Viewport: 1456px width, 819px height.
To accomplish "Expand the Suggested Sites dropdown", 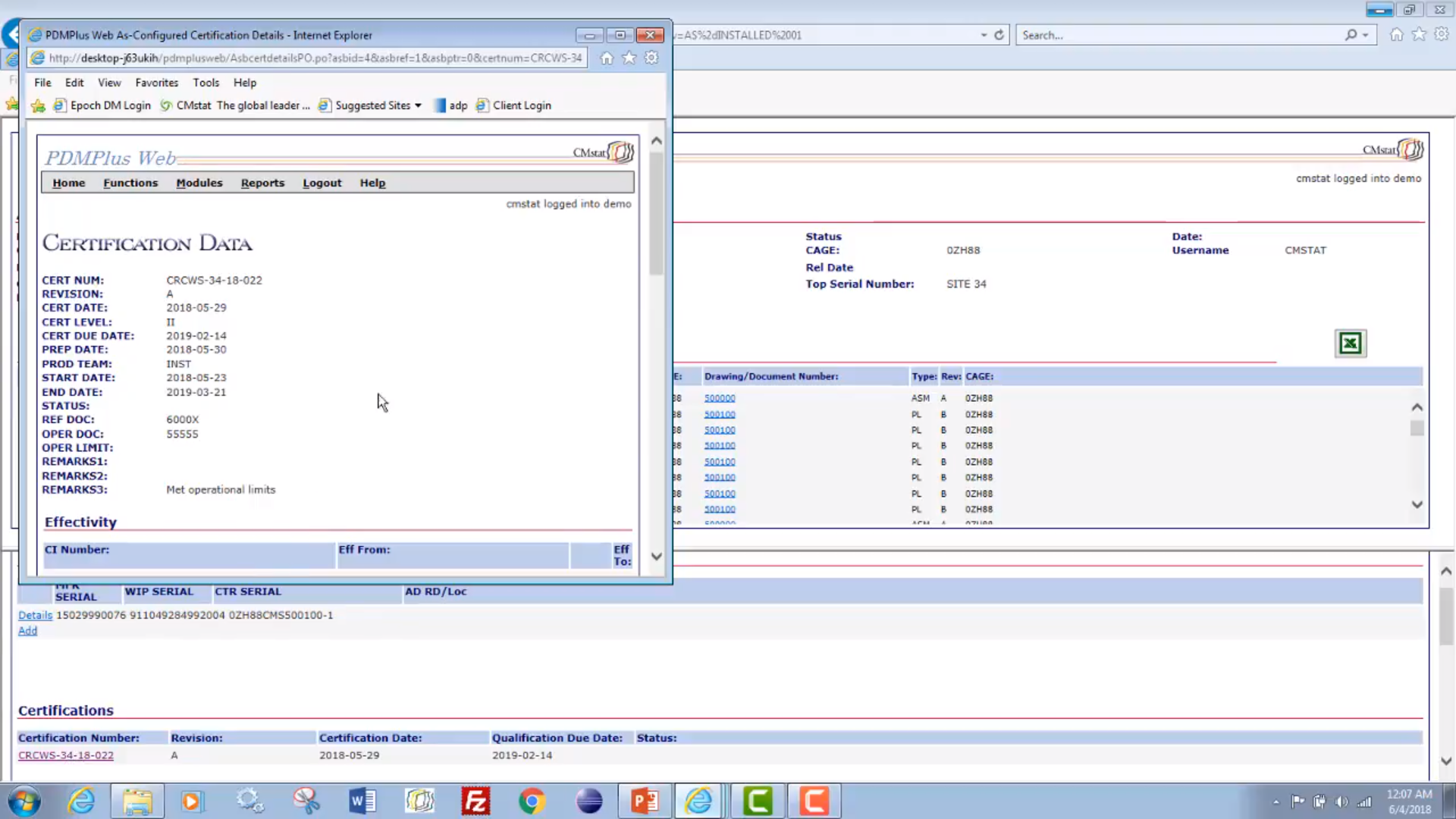I will pyautogui.click(x=419, y=105).
